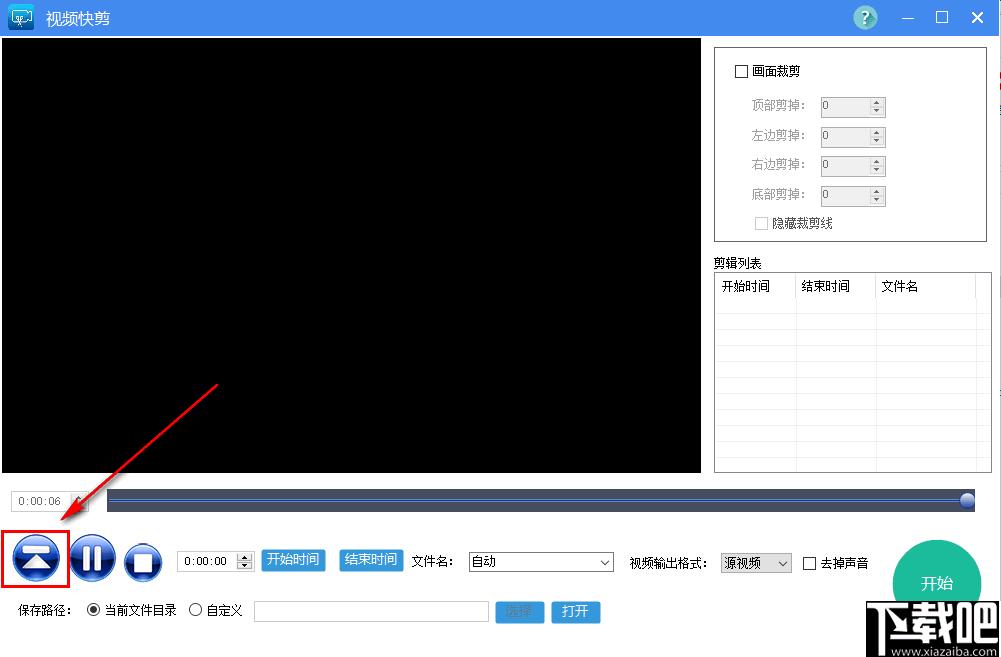Click the black video preview area
Viewport: 1001px width, 657px height.
pyautogui.click(x=351, y=255)
